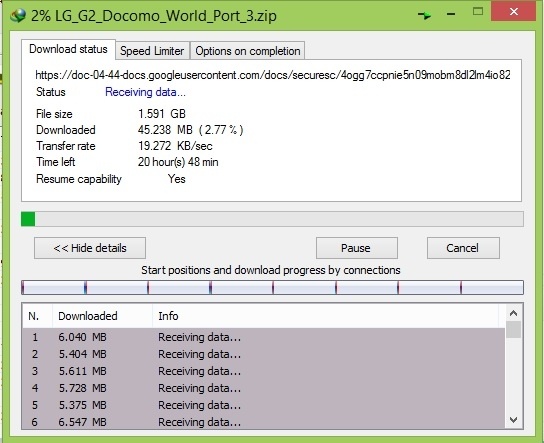Switch to the Speed Limiter tab
The height and width of the screenshot is (443, 544).
coord(152,51)
